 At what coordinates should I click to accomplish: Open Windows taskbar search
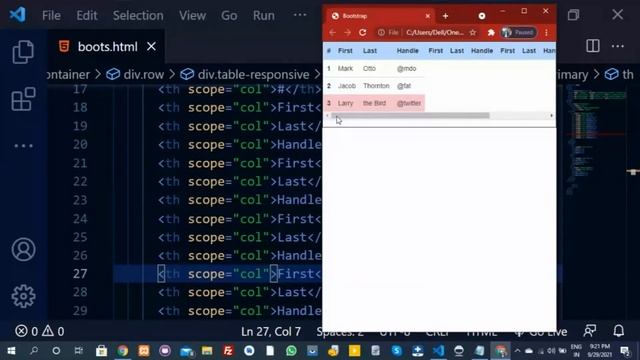34,351
